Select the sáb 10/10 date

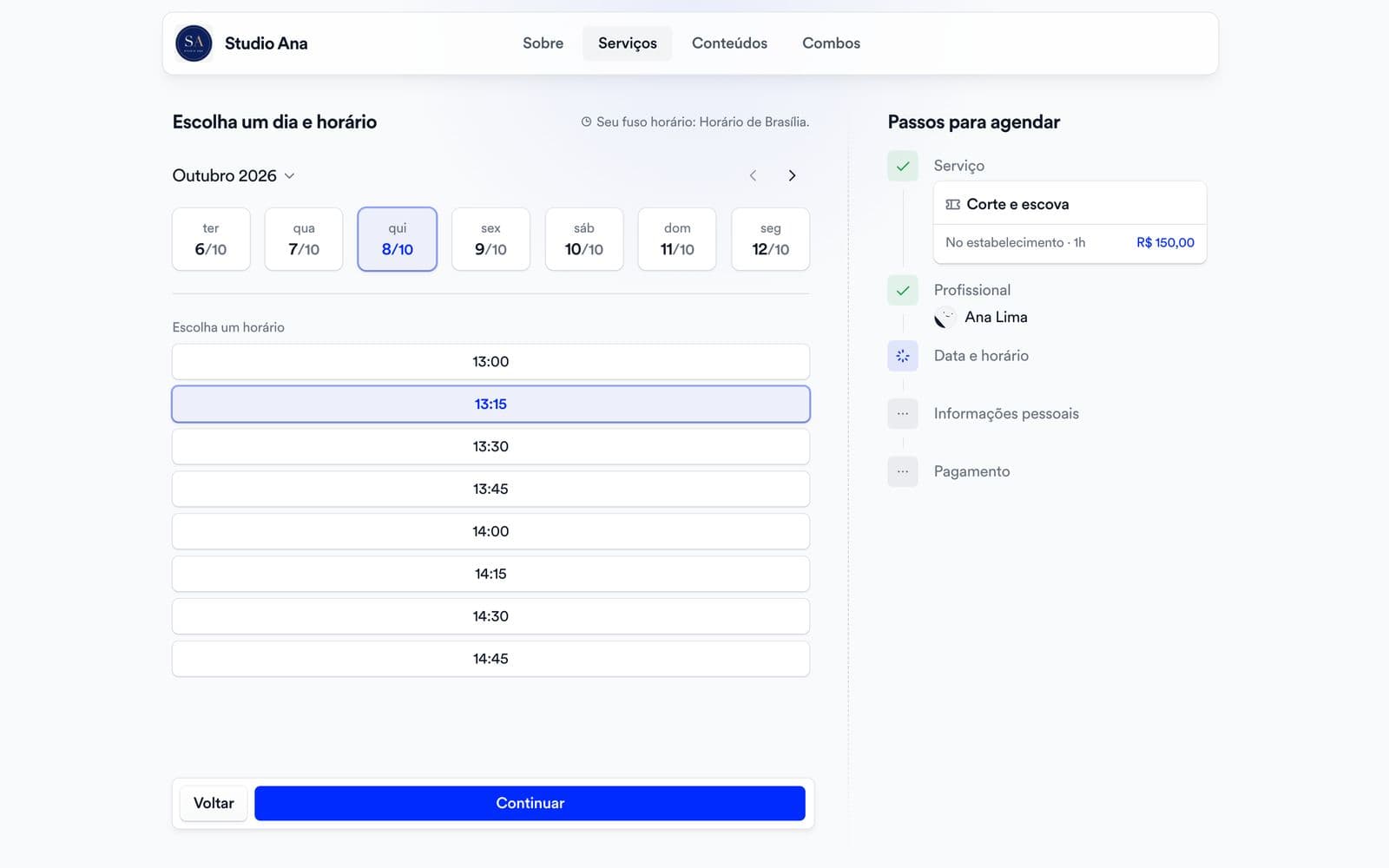584,239
